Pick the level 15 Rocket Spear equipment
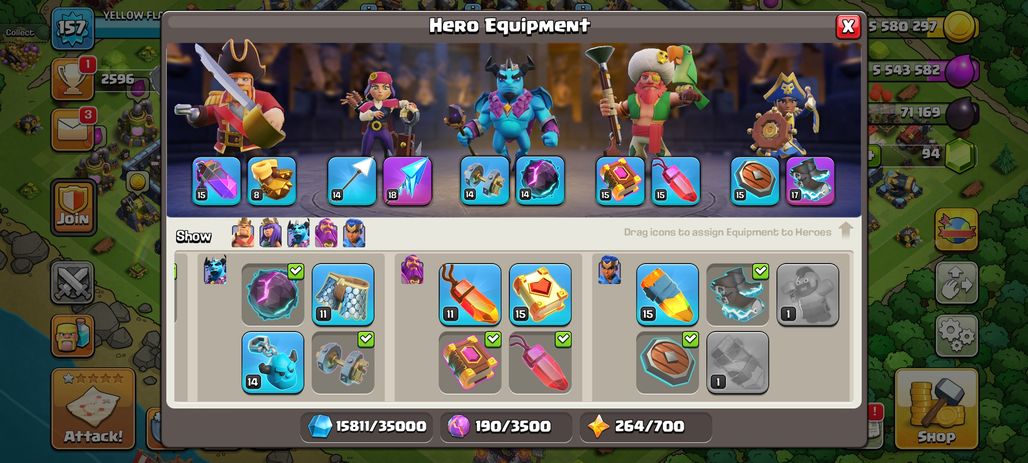This screenshot has height=463, width=1028. pyautogui.click(x=667, y=294)
